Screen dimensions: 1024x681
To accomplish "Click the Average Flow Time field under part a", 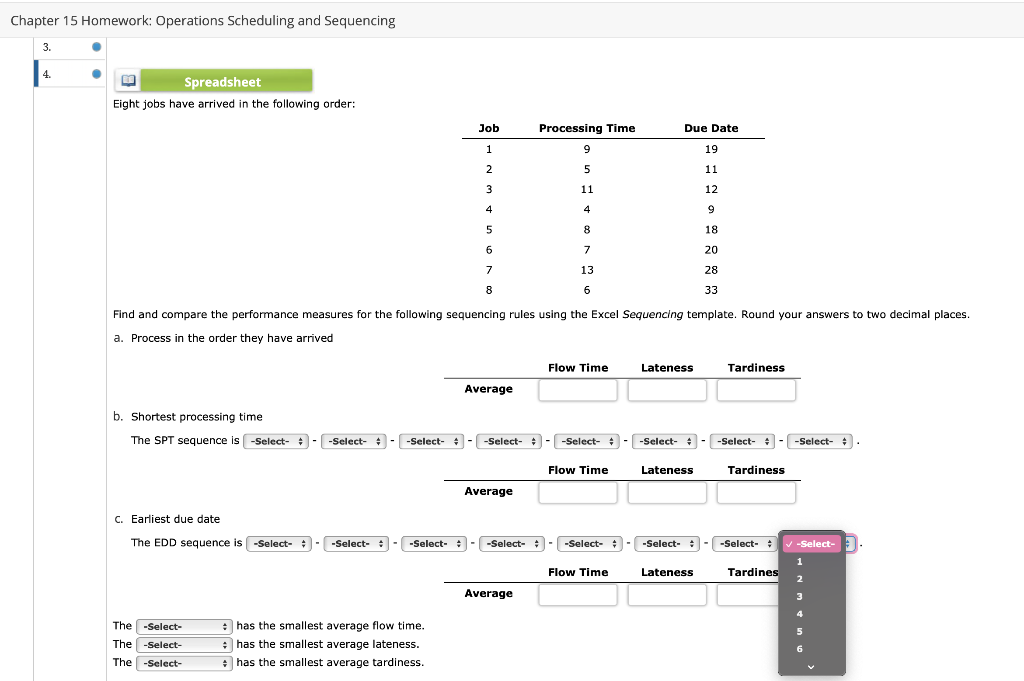I will click(578, 390).
